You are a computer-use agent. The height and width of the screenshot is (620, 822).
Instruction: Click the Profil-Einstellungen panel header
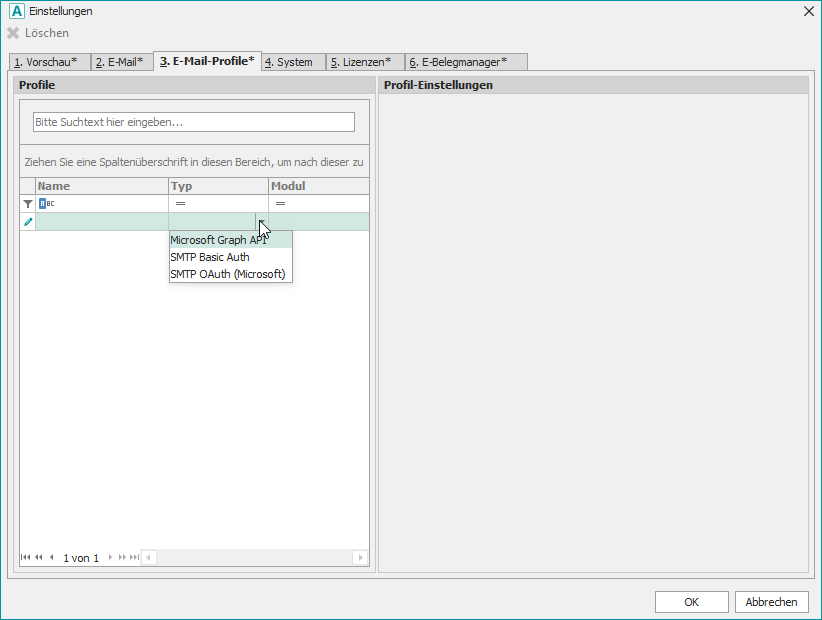(593, 85)
